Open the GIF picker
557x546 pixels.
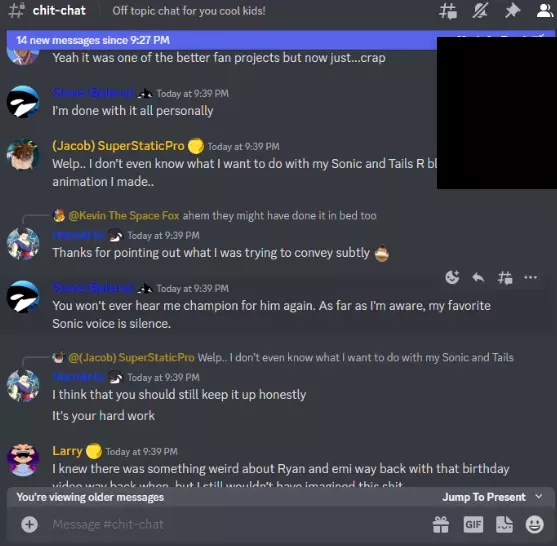473,524
